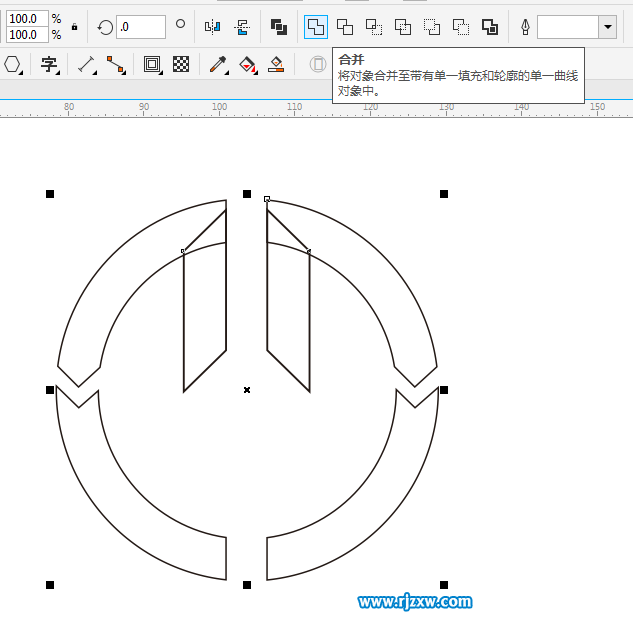
Task: Click the rotation angle input field
Action: [140, 27]
